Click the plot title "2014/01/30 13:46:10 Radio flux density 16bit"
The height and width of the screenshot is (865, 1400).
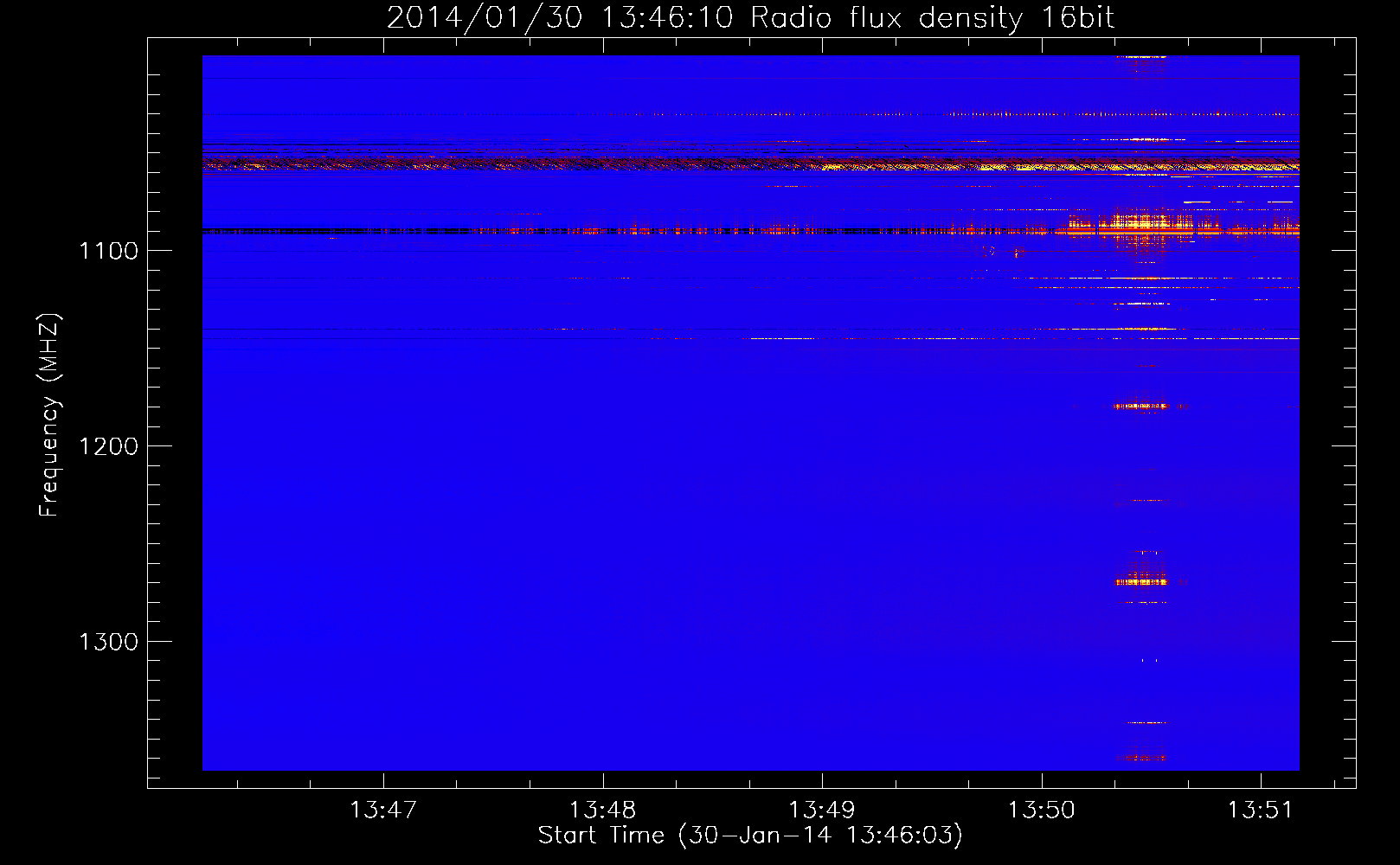(750, 18)
